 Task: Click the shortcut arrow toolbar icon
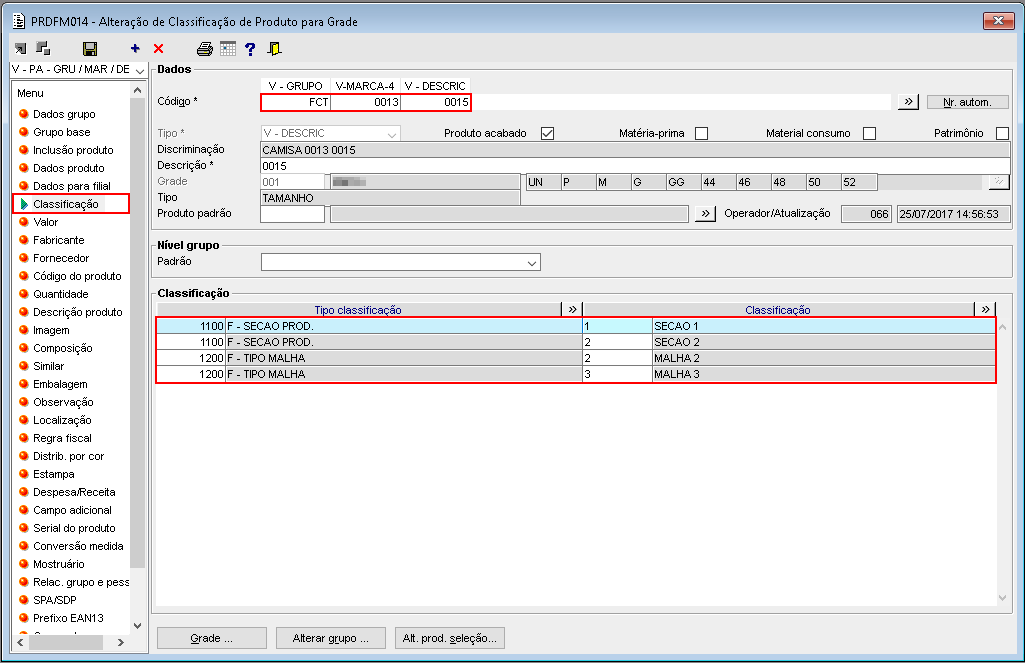point(21,48)
